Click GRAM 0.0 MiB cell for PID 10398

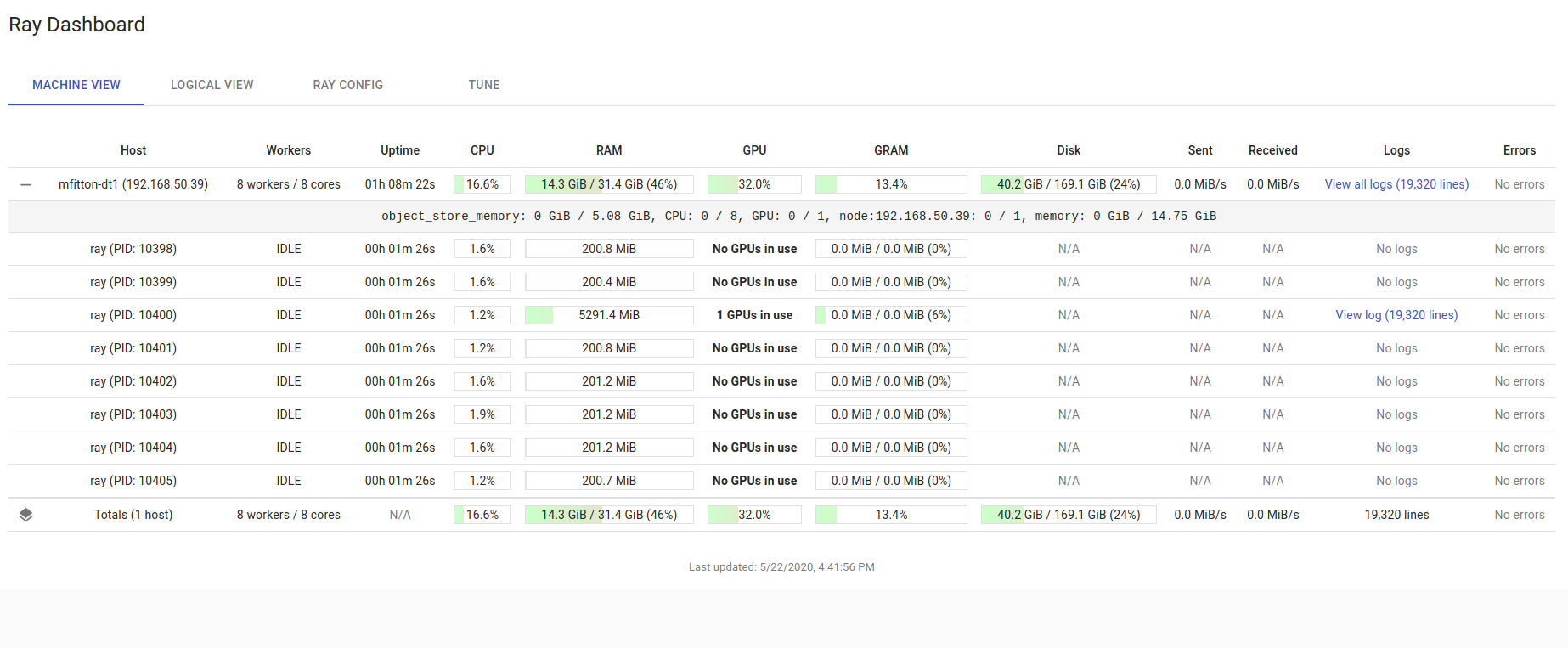click(891, 249)
